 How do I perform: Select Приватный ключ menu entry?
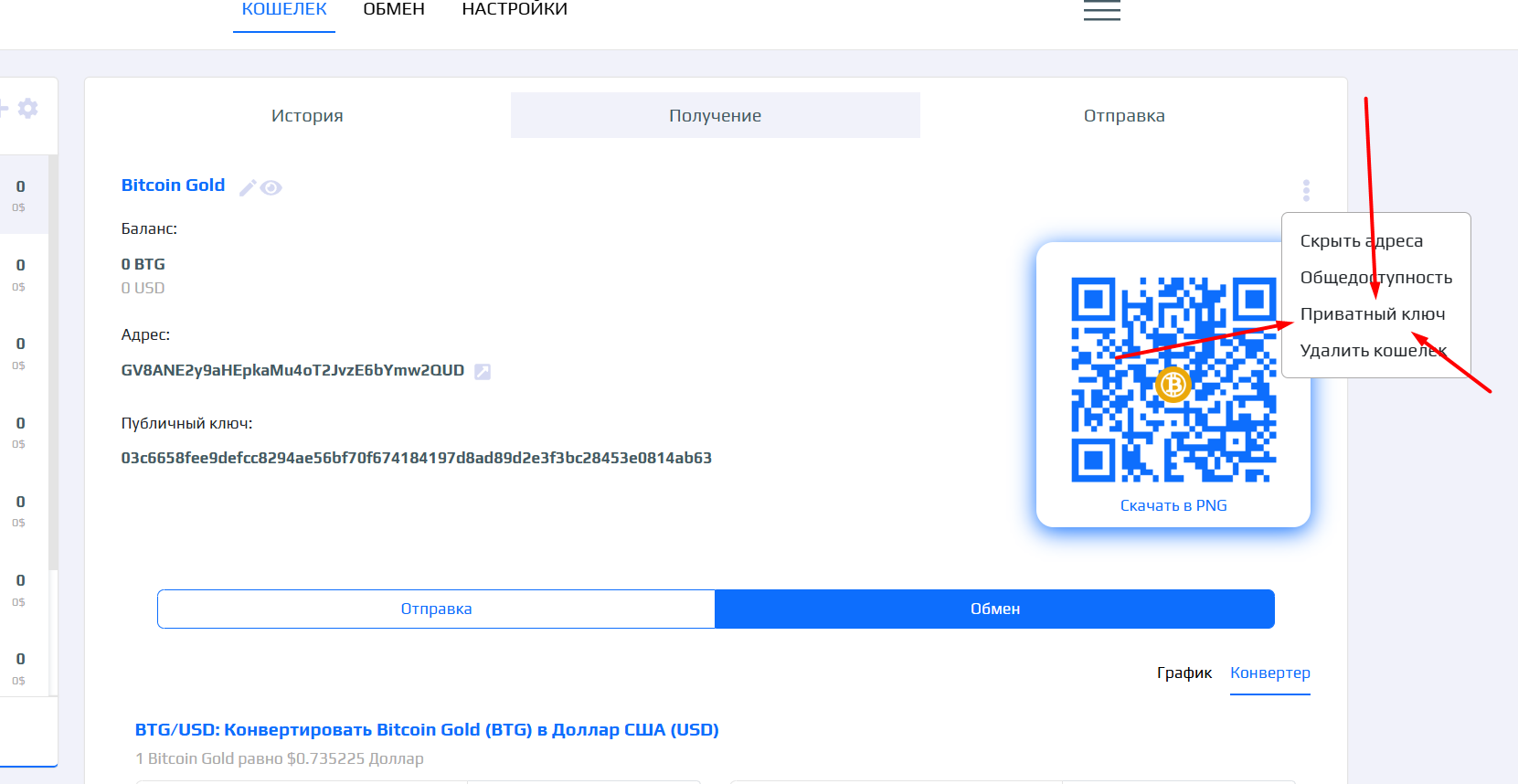click(x=1372, y=314)
